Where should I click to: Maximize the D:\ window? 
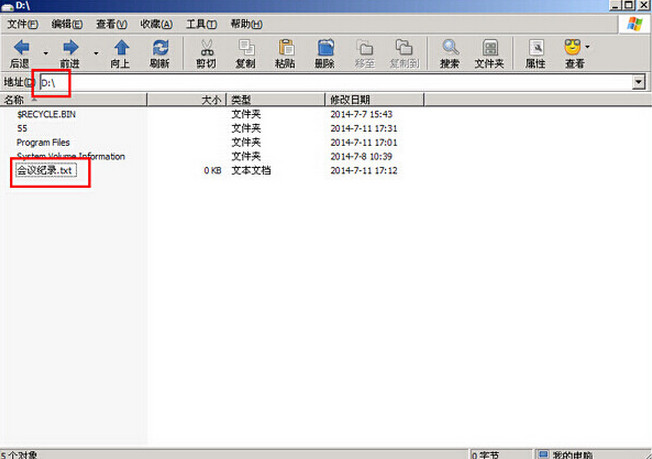click(x=629, y=5)
